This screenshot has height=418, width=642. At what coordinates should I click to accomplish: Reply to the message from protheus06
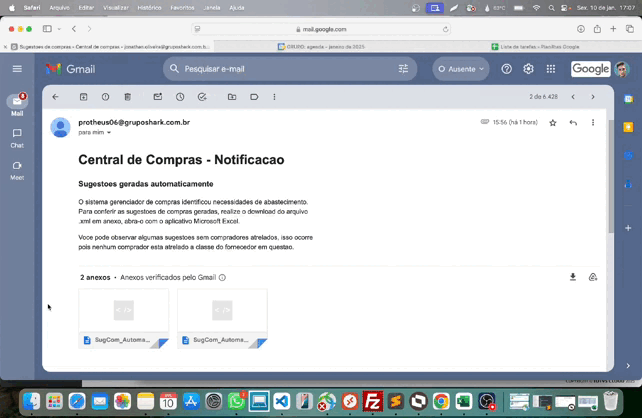coord(573,122)
